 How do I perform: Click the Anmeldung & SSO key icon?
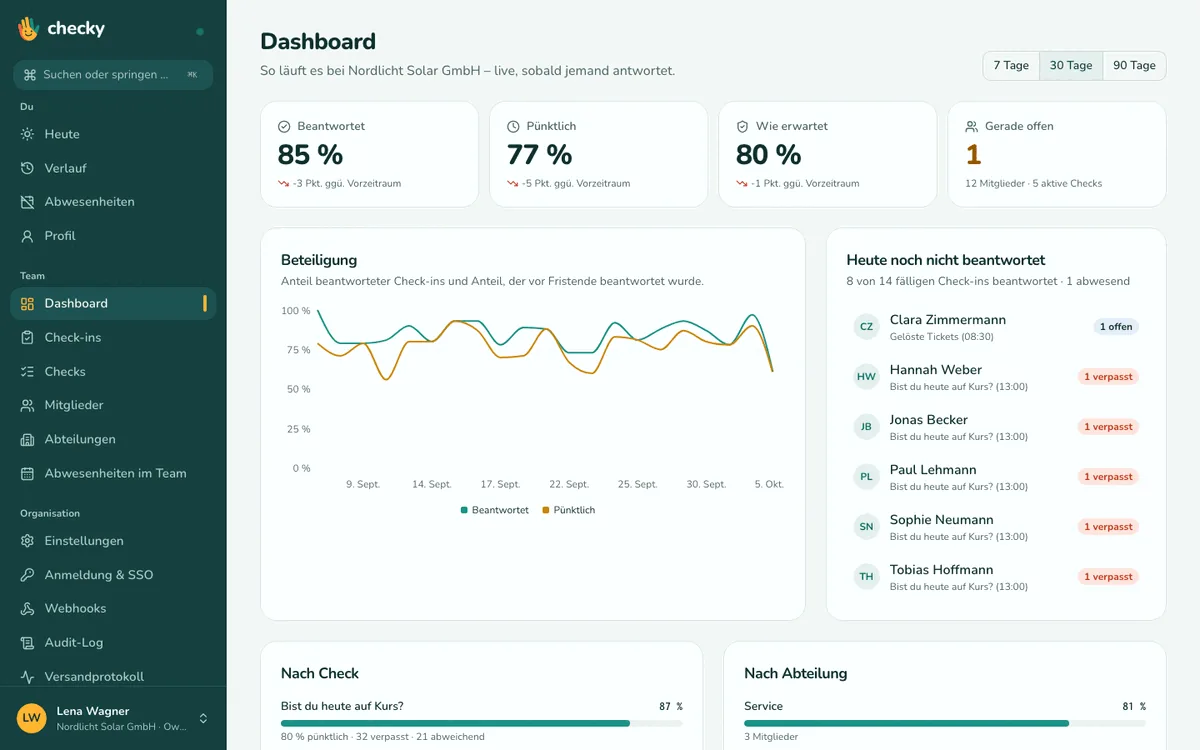(27, 575)
